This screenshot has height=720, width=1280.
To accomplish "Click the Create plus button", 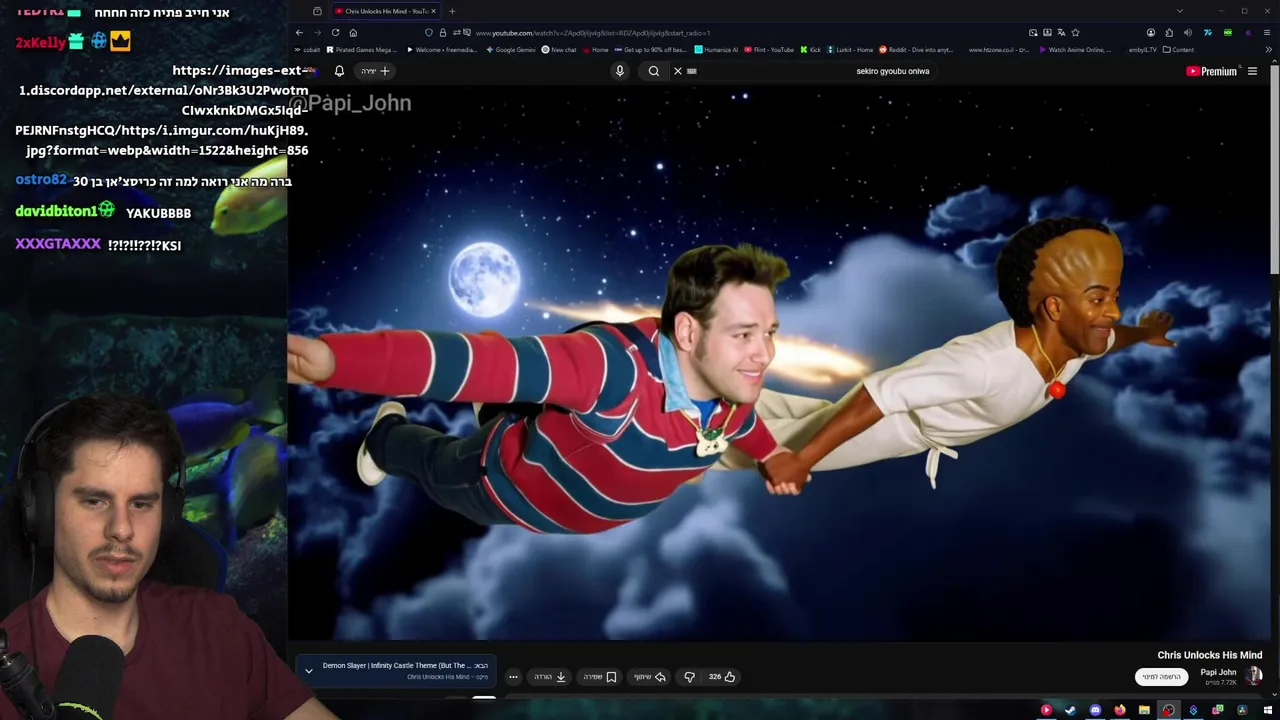I will (x=376, y=71).
